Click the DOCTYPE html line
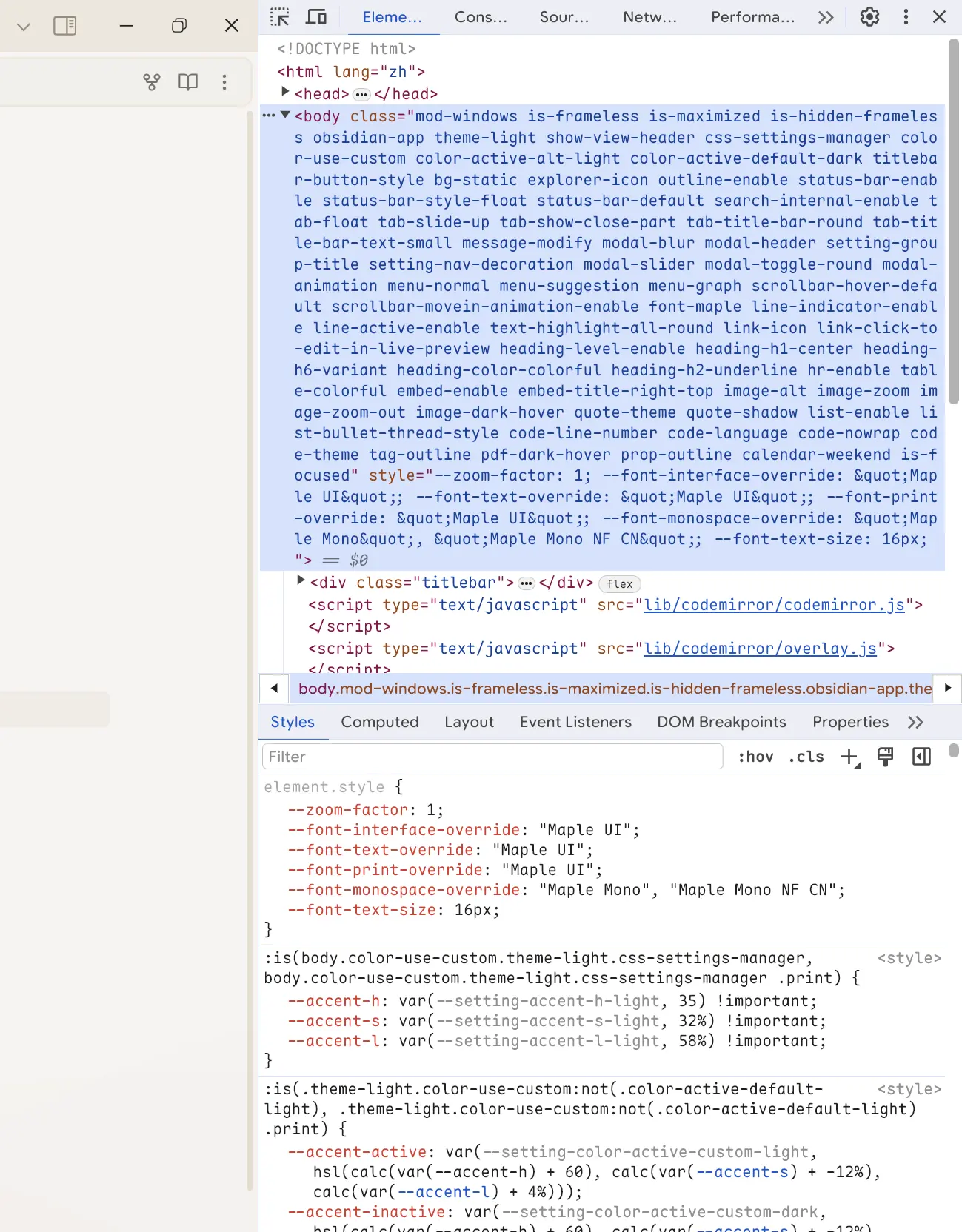 (x=347, y=49)
